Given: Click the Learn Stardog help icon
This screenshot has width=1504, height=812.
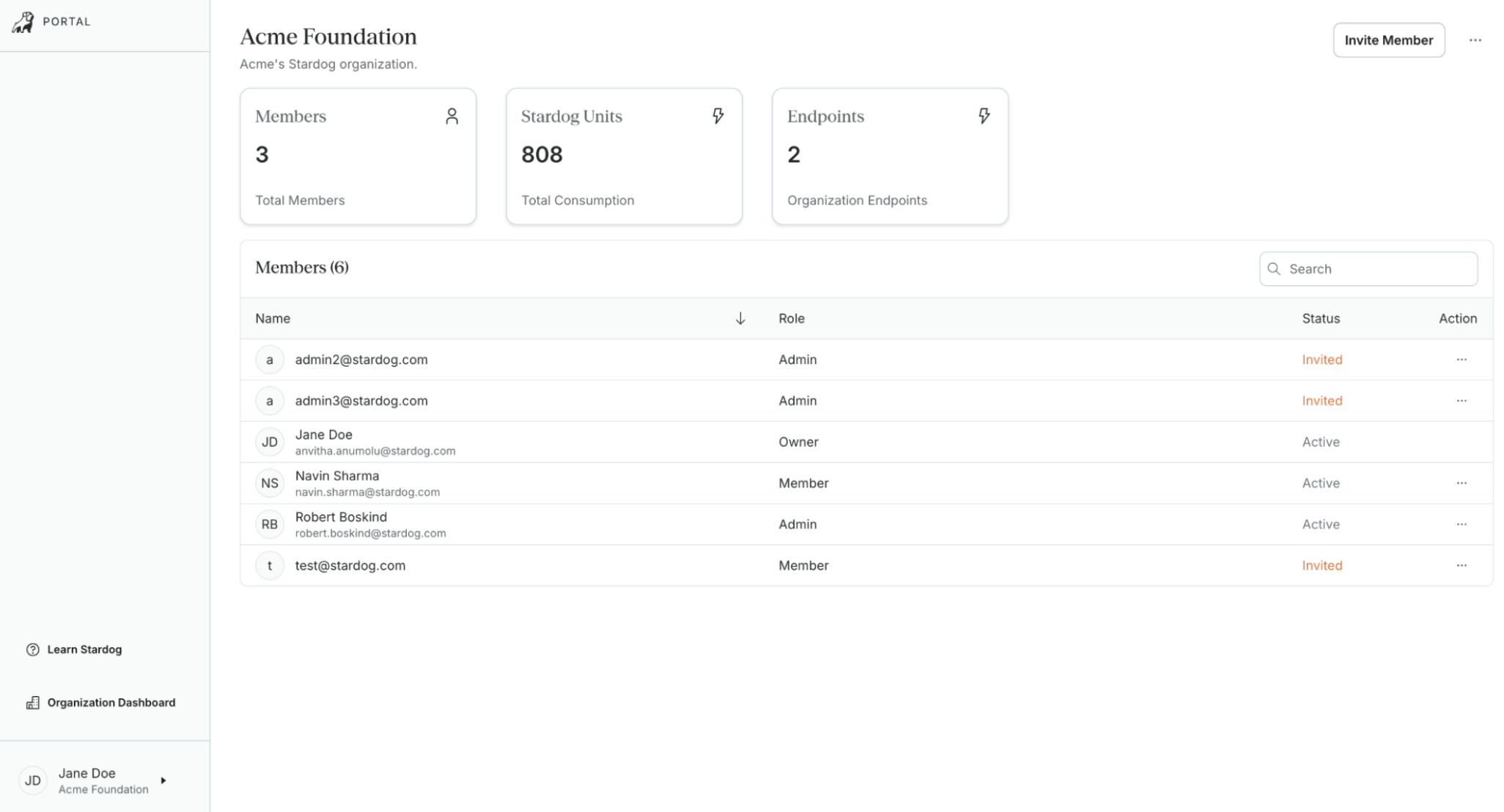Looking at the screenshot, I should [x=32, y=649].
